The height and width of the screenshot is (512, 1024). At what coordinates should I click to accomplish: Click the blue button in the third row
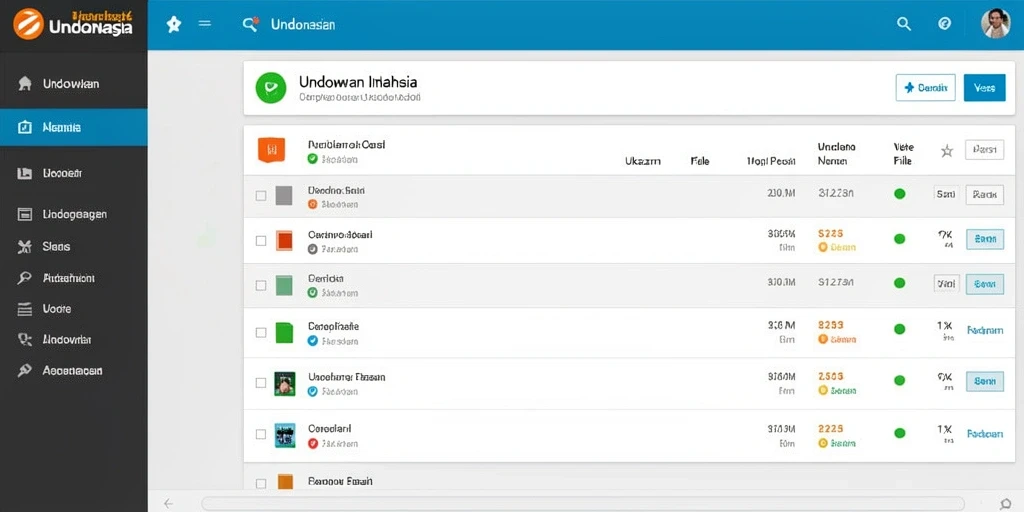pos(984,284)
